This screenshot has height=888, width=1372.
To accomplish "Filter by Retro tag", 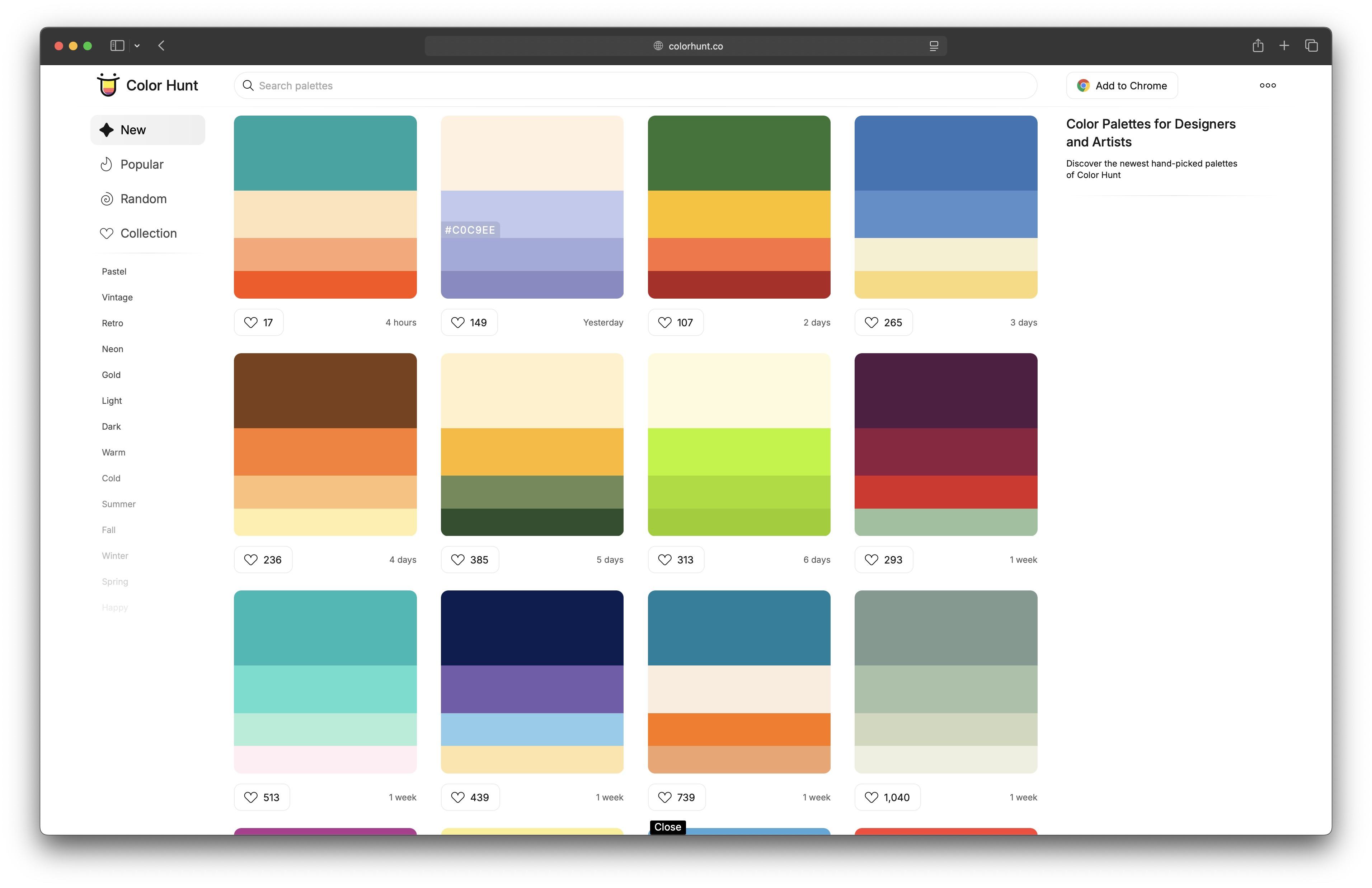I will point(112,323).
